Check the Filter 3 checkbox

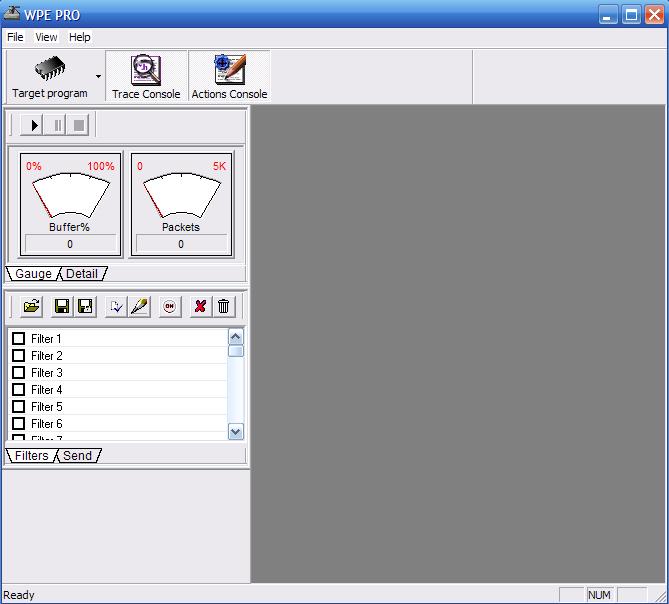tap(18, 373)
